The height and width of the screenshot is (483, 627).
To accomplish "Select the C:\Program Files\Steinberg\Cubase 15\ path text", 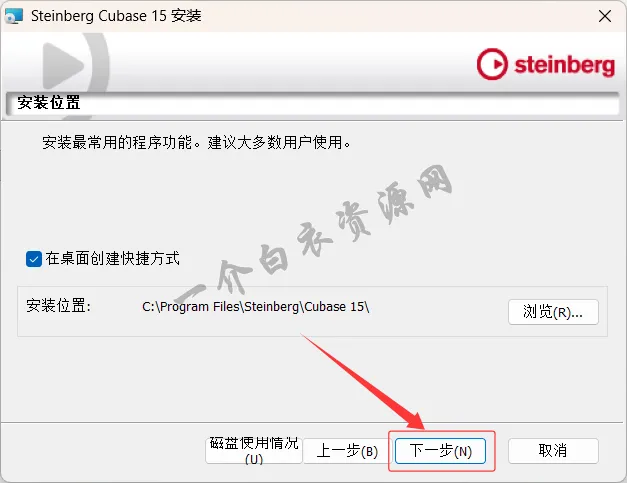I will 256,307.
